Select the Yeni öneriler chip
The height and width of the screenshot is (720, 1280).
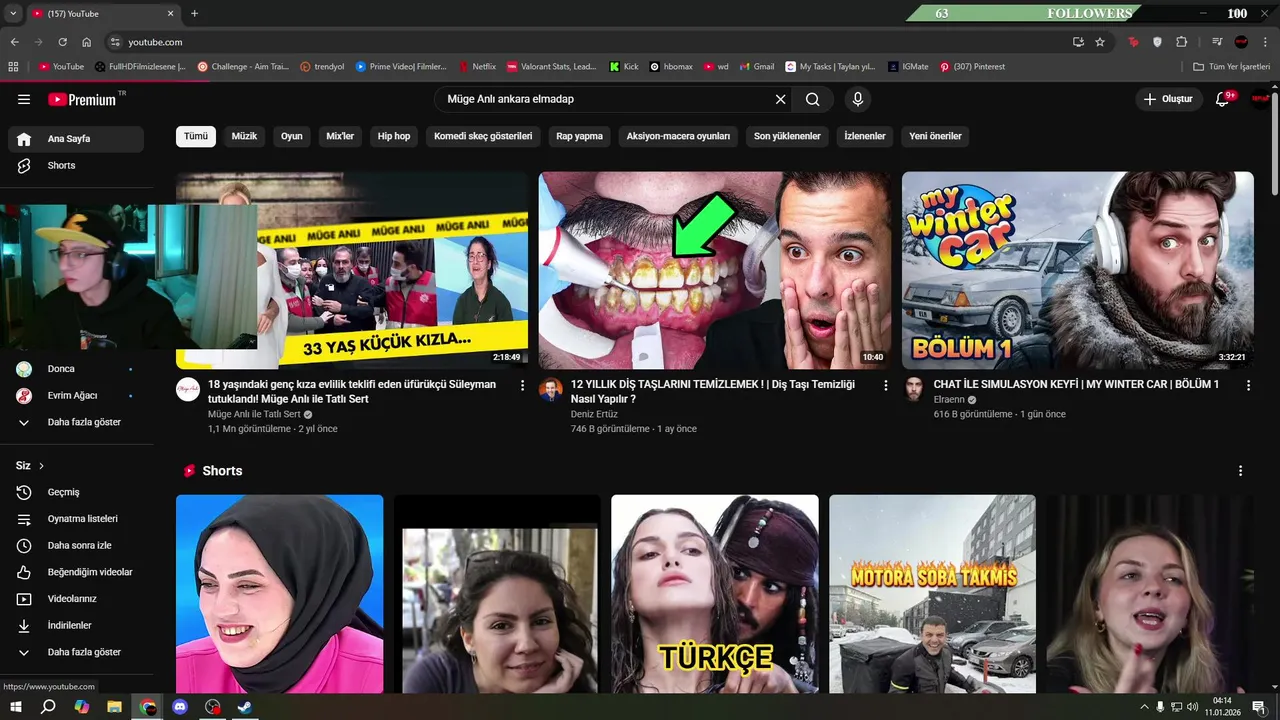point(935,136)
